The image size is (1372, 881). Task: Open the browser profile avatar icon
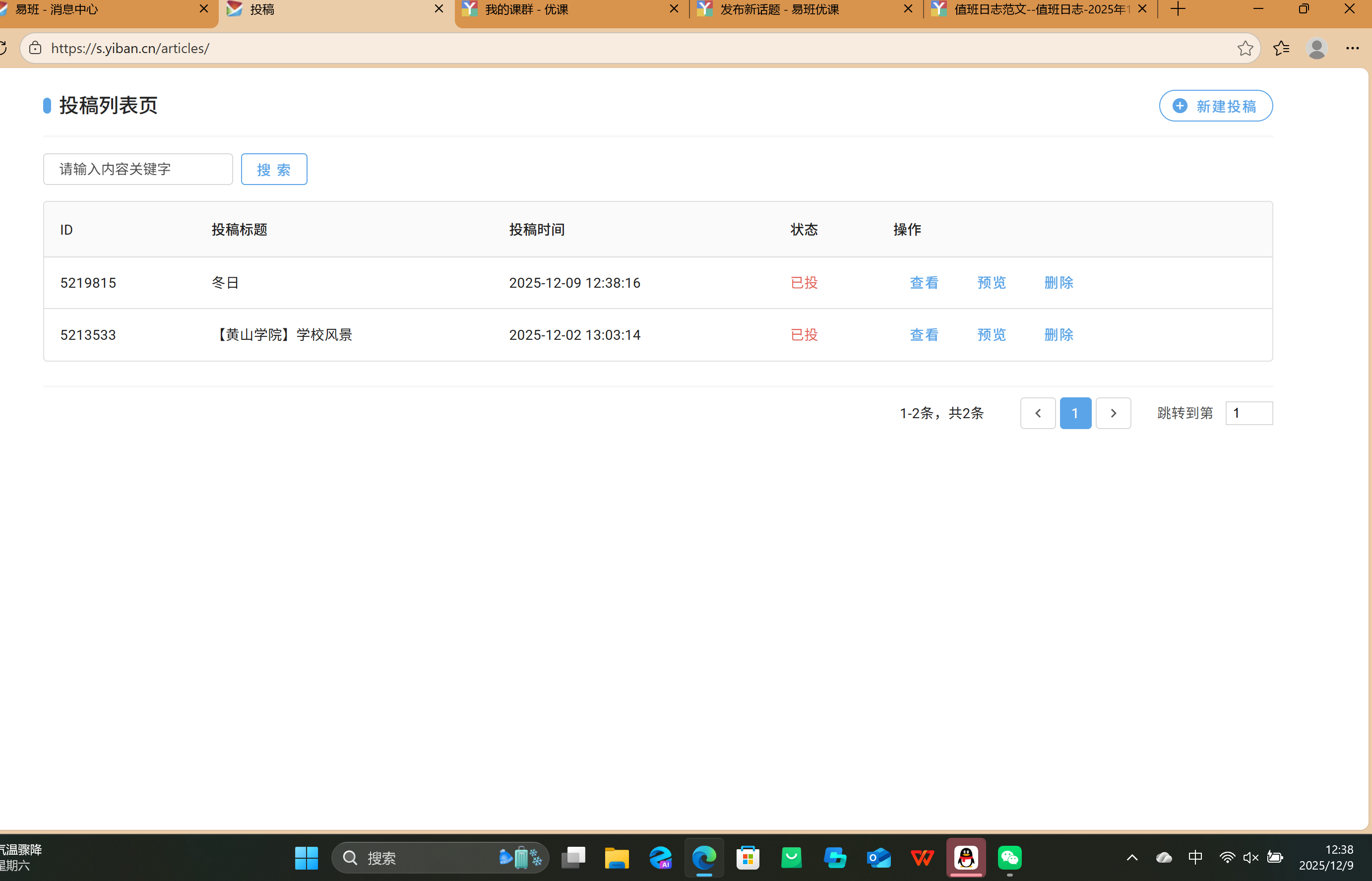tap(1316, 48)
